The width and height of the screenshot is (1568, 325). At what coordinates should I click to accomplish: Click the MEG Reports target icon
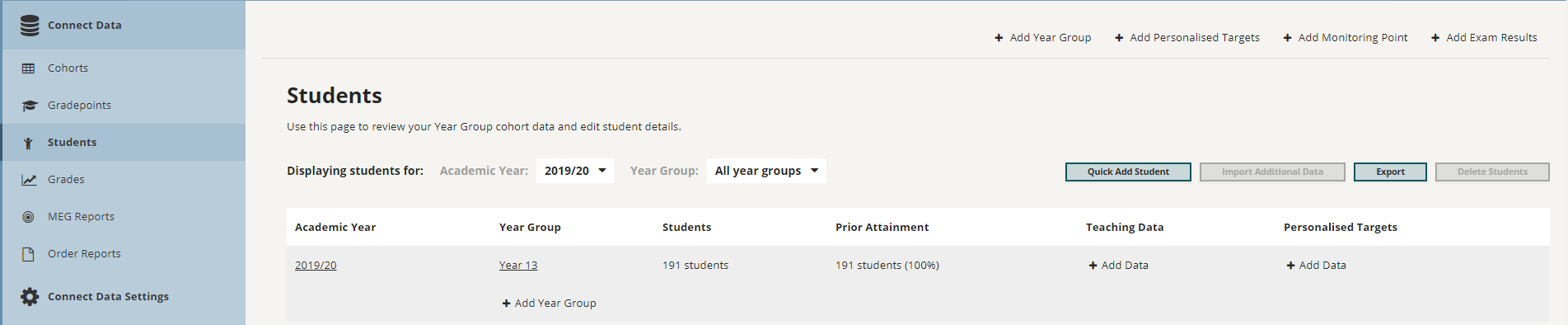pyautogui.click(x=28, y=217)
